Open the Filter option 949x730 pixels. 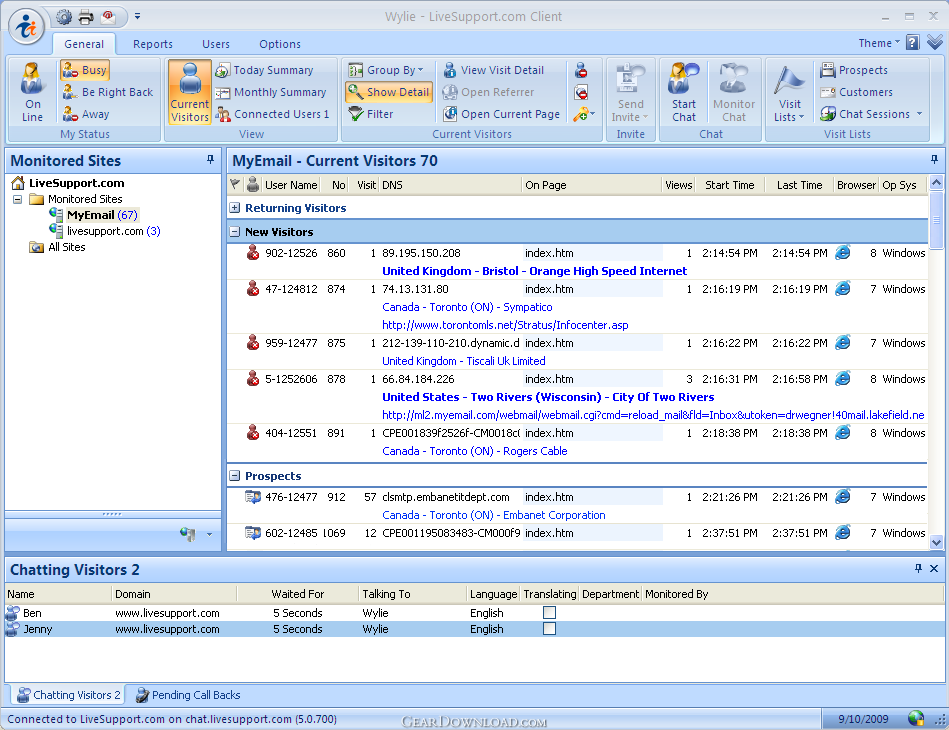[x=371, y=114]
